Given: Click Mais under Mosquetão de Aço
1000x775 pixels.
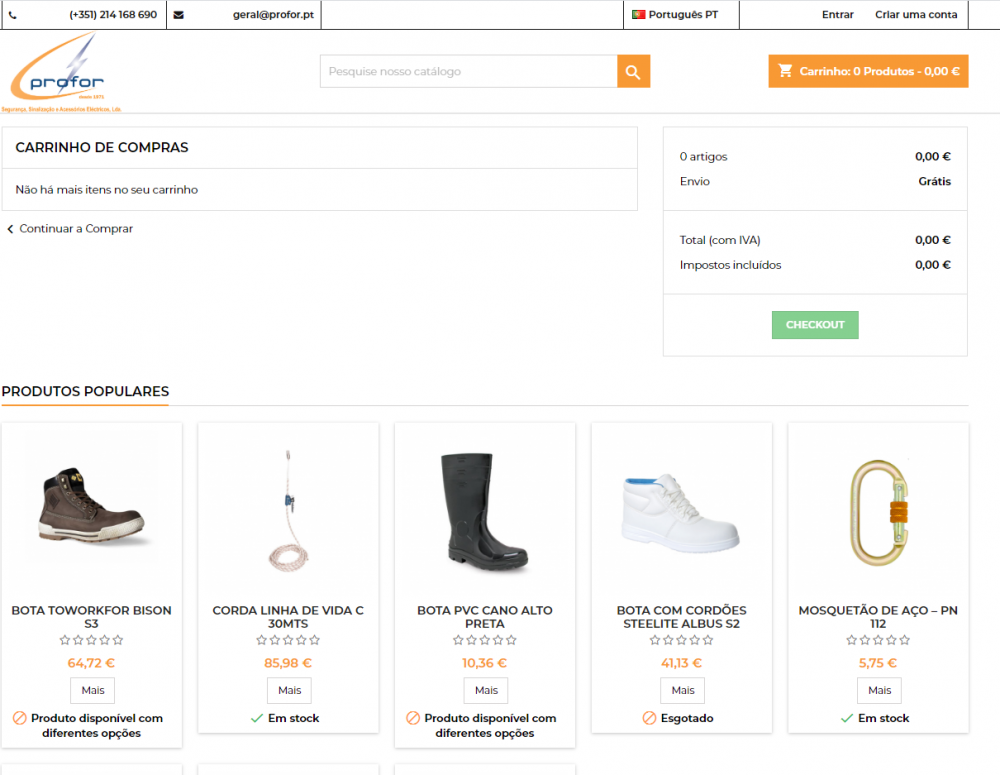Looking at the screenshot, I should coord(879,690).
